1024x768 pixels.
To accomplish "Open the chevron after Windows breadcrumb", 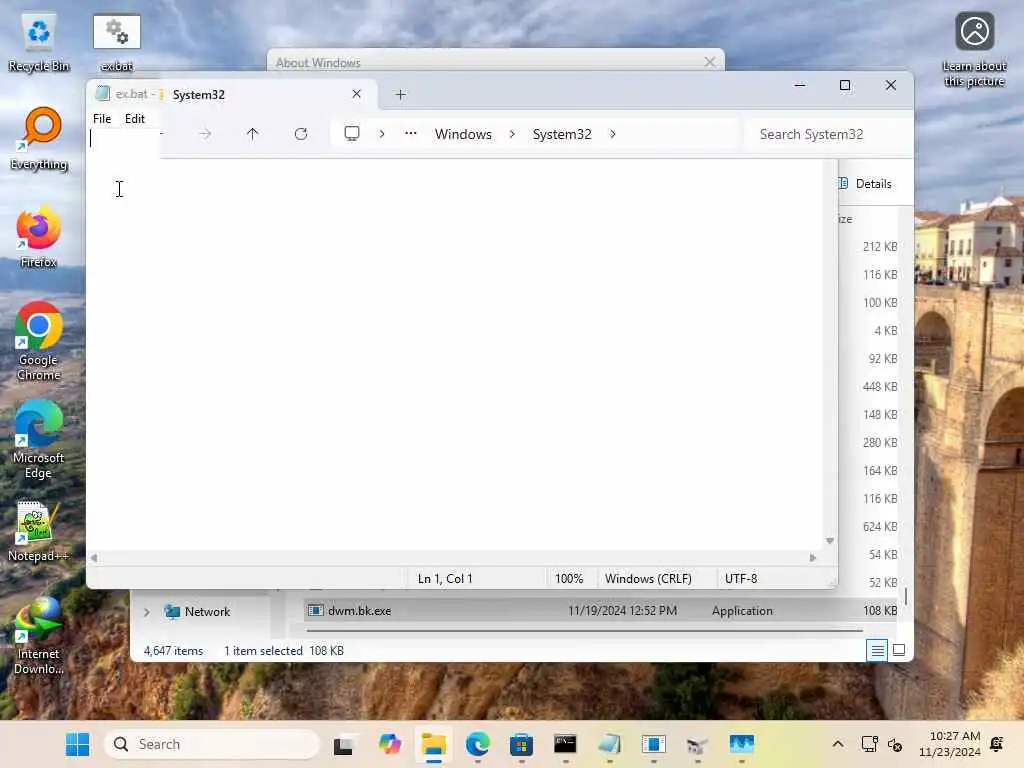I will pyautogui.click(x=512, y=134).
